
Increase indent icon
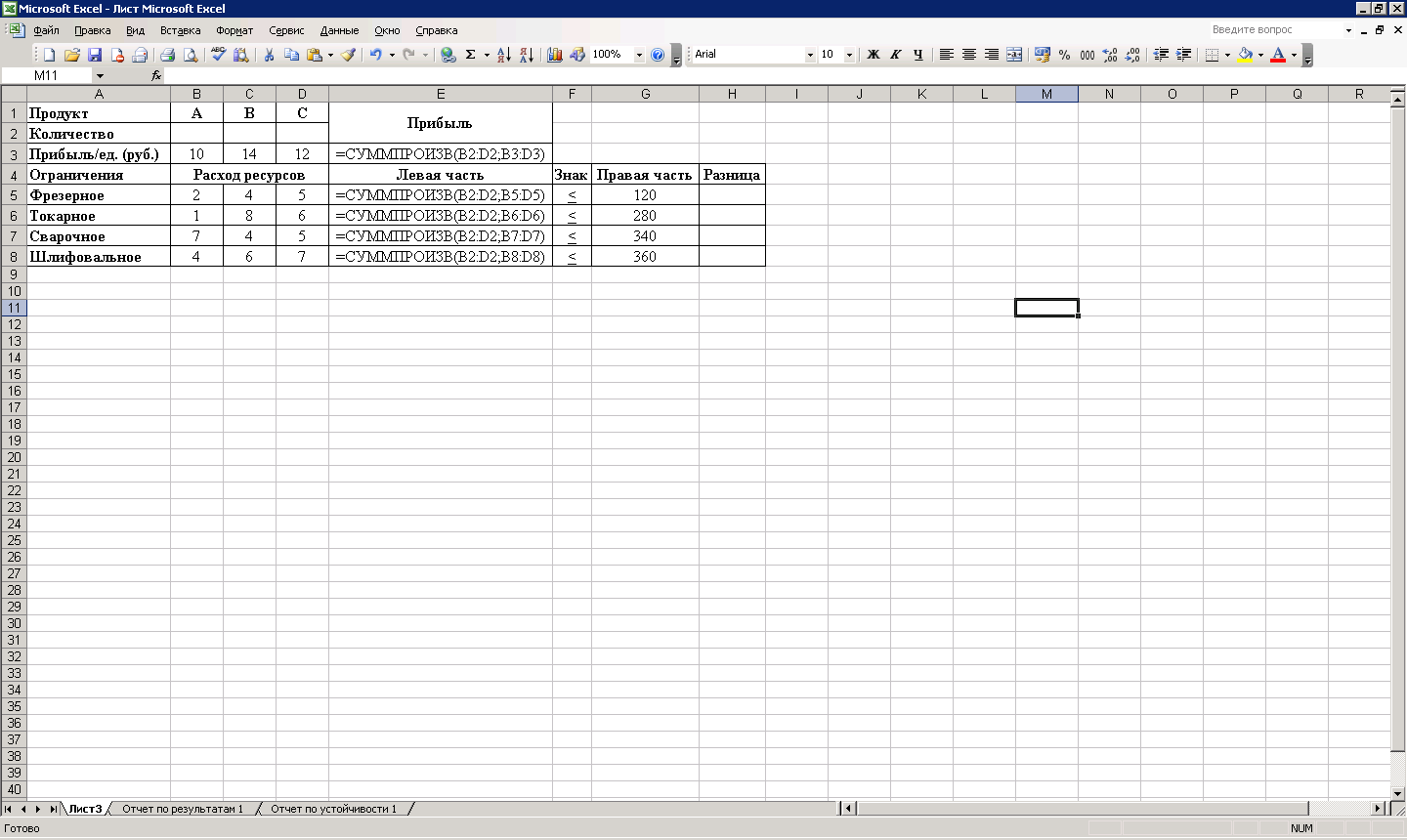tap(1183, 55)
